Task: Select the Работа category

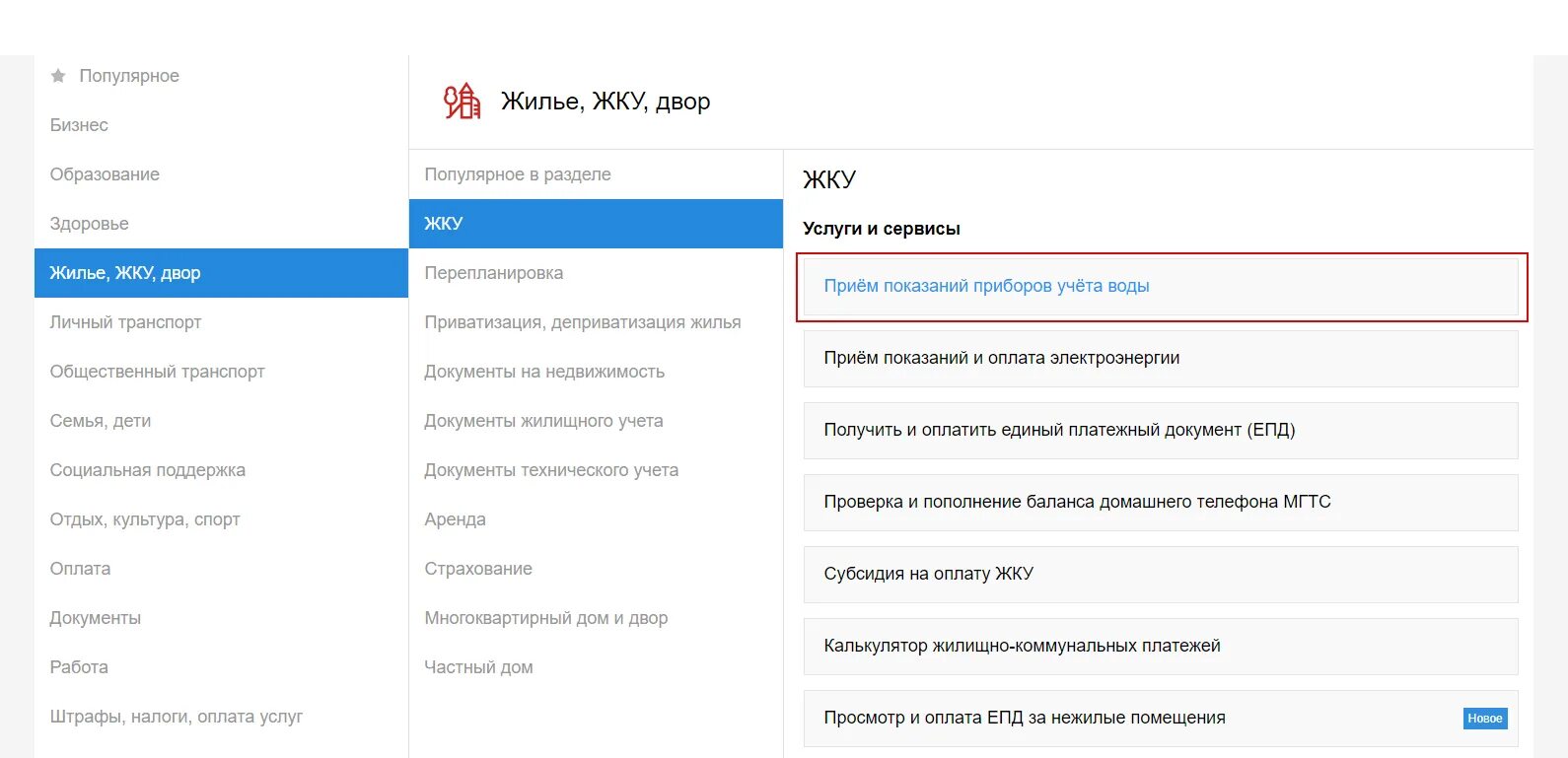Action: [79, 667]
